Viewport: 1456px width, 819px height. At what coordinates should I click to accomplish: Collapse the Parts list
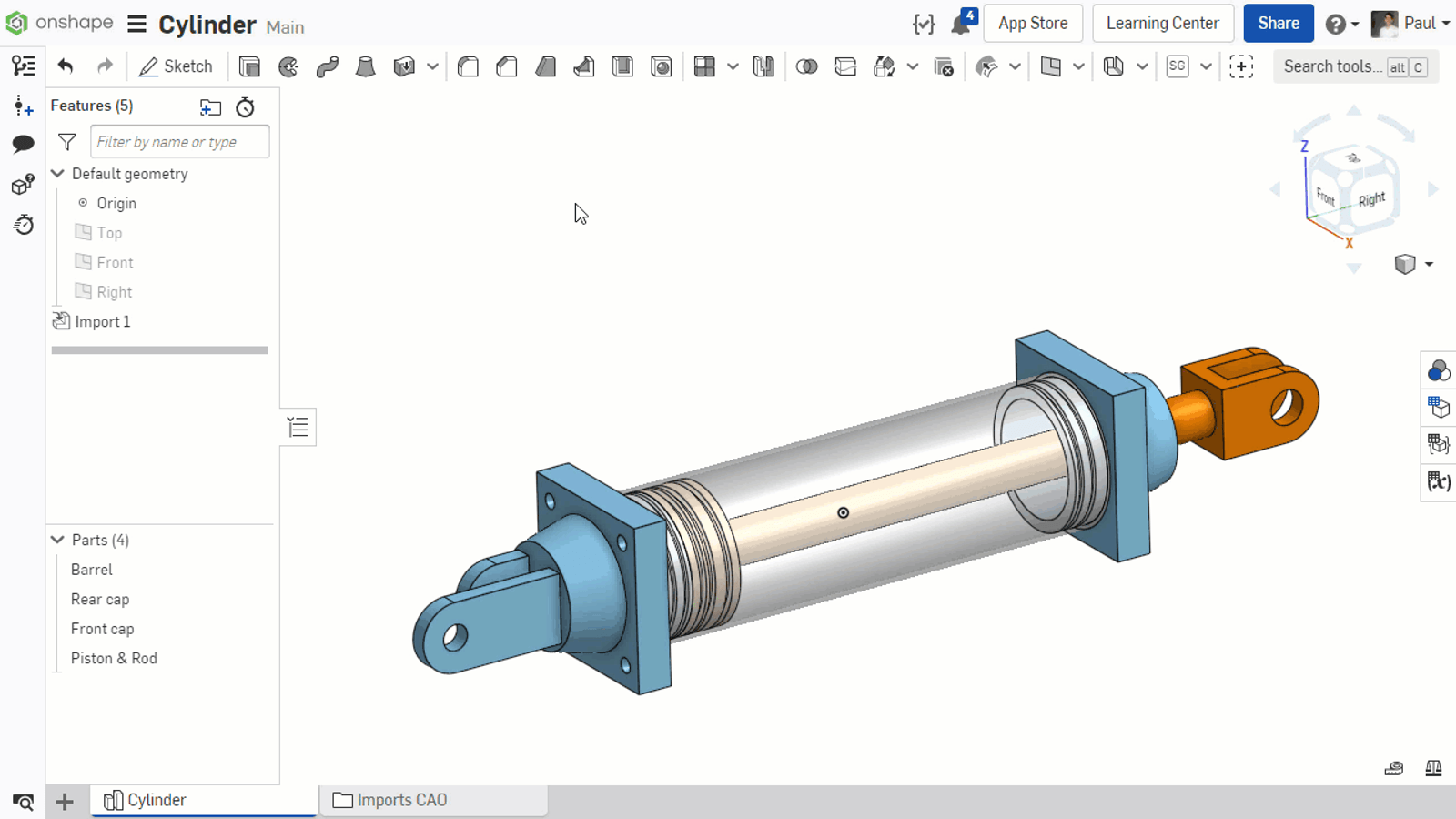point(57,540)
